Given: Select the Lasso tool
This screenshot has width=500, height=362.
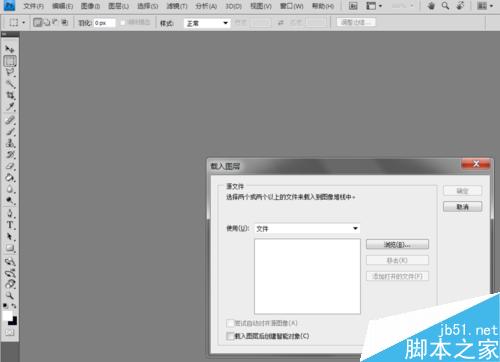Looking at the screenshot, I should 10,72.
